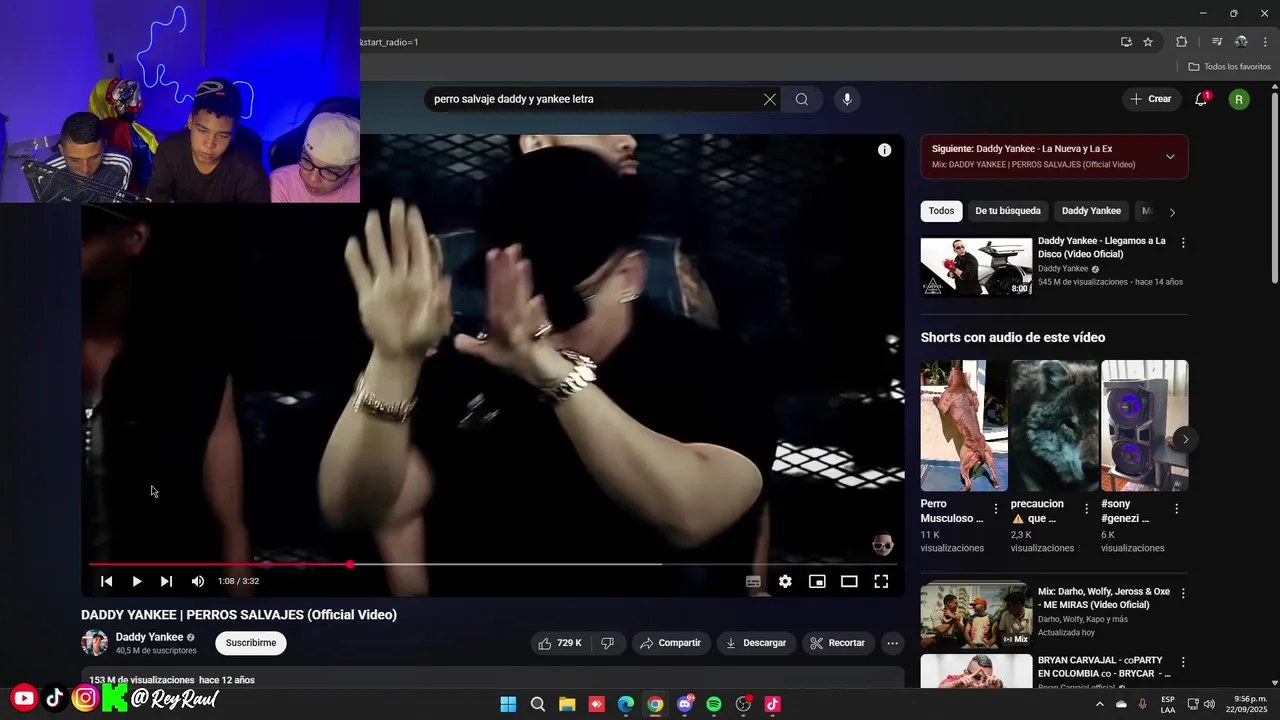Click the Recortar clip button
The height and width of the screenshot is (720, 1280).
click(x=838, y=643)
